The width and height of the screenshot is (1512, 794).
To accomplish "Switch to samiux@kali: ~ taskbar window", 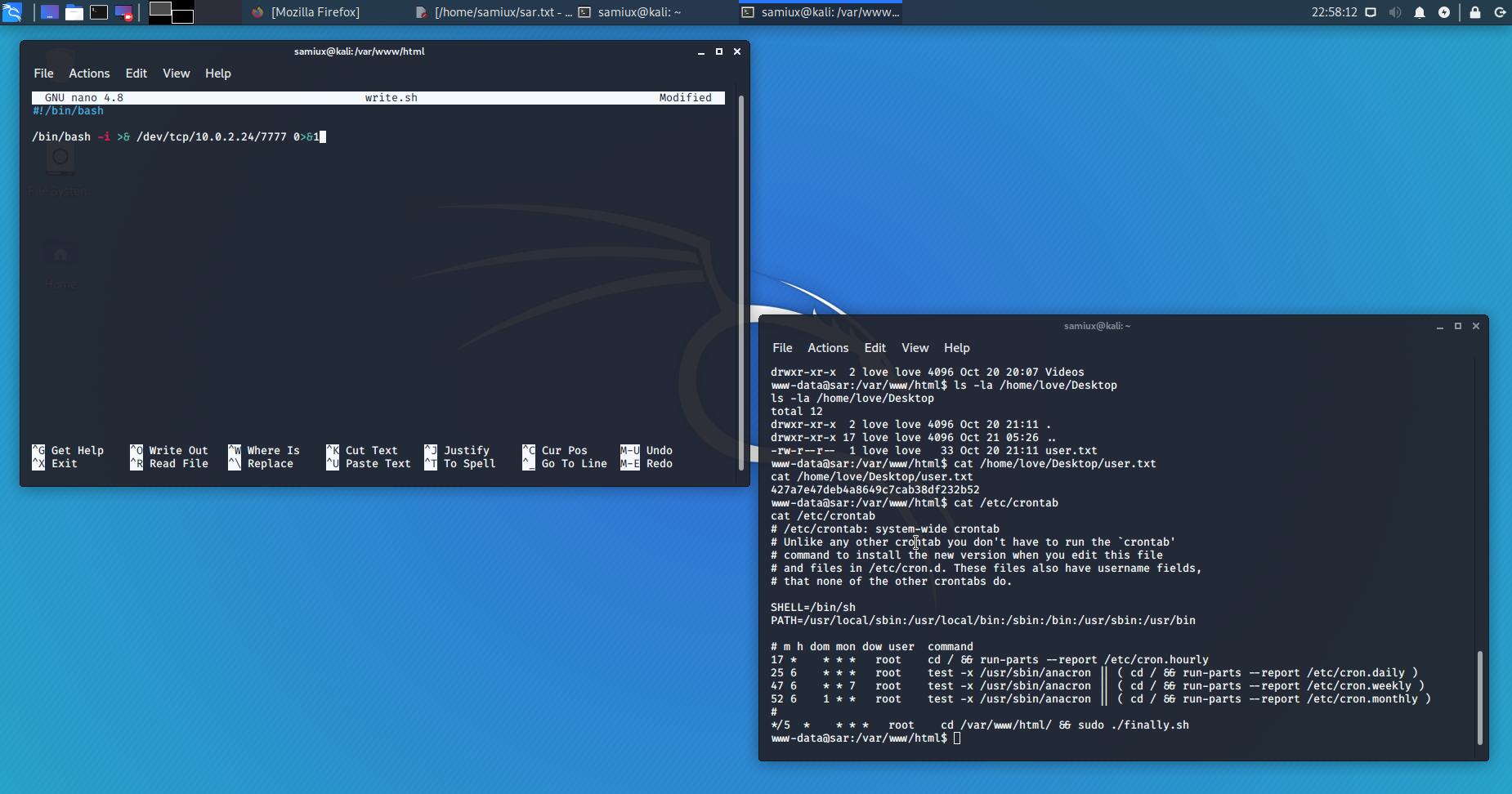I will tap(629, 12).
